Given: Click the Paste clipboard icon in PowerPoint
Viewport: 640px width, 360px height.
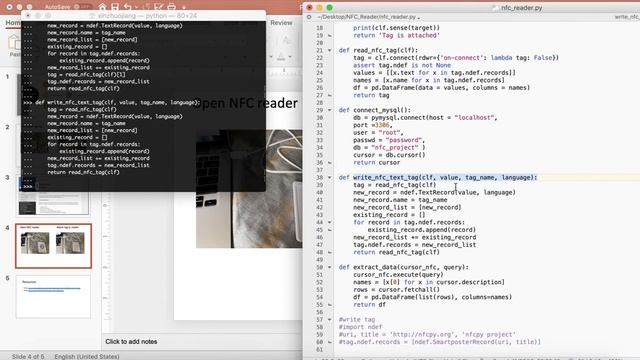Looking at the screenshot, I should [x=14, y=42].
